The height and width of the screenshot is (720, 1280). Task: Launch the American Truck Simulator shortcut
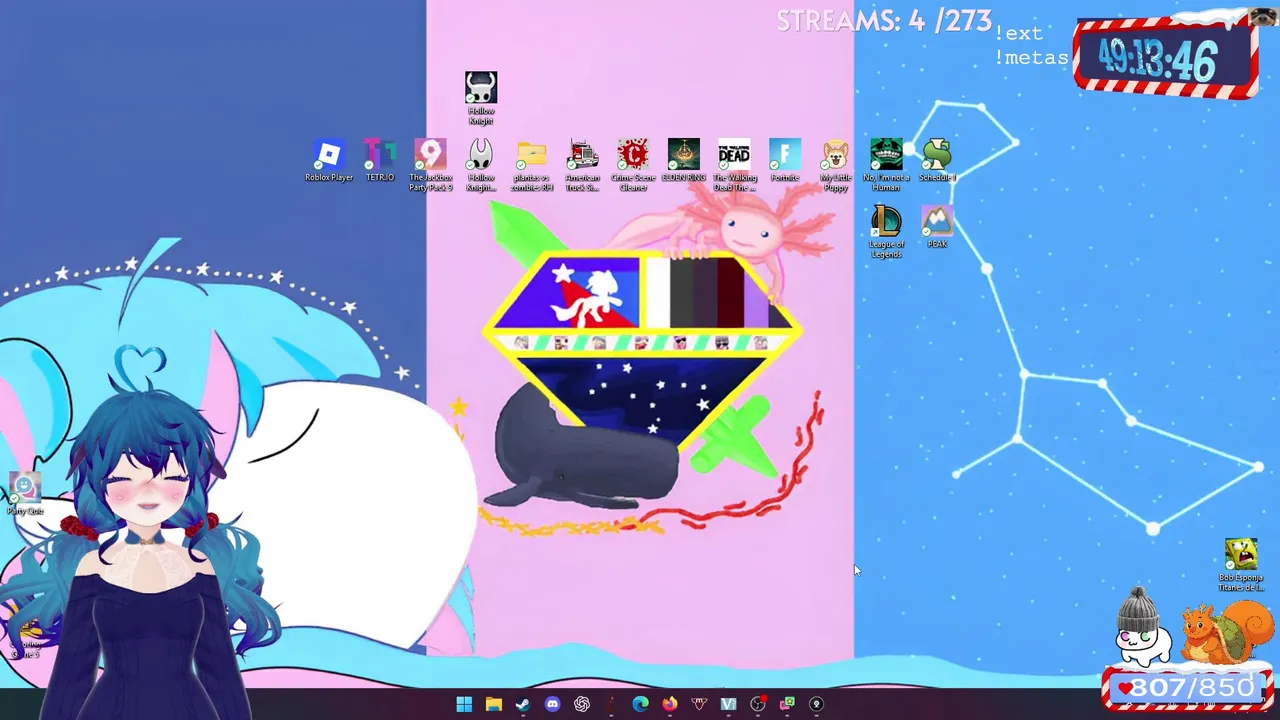[x=583, y=165]
